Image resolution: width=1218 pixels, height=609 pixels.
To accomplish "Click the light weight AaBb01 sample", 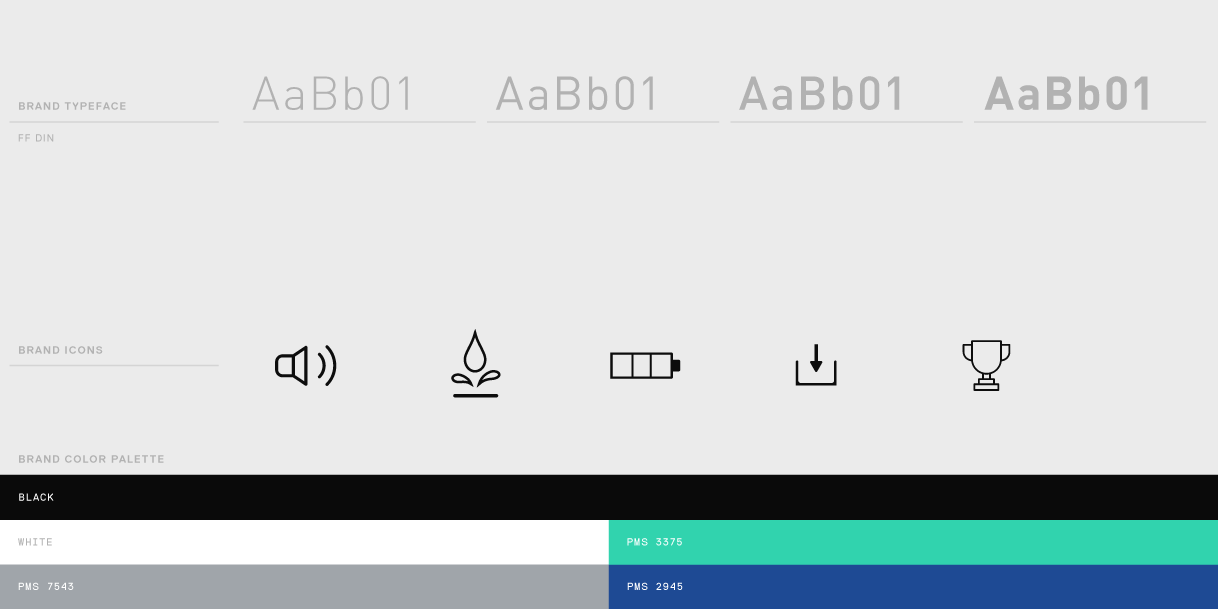I will tap(333, 94).
